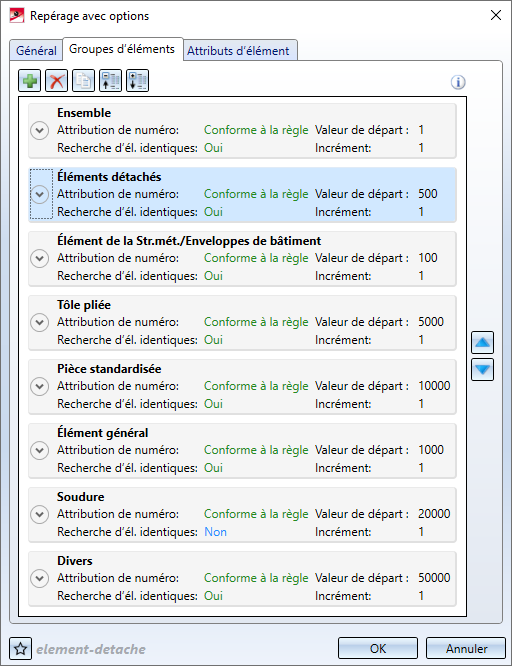Confirm with the OK button
The height and width of the screenshot is (666, 512).
(378, 649)
